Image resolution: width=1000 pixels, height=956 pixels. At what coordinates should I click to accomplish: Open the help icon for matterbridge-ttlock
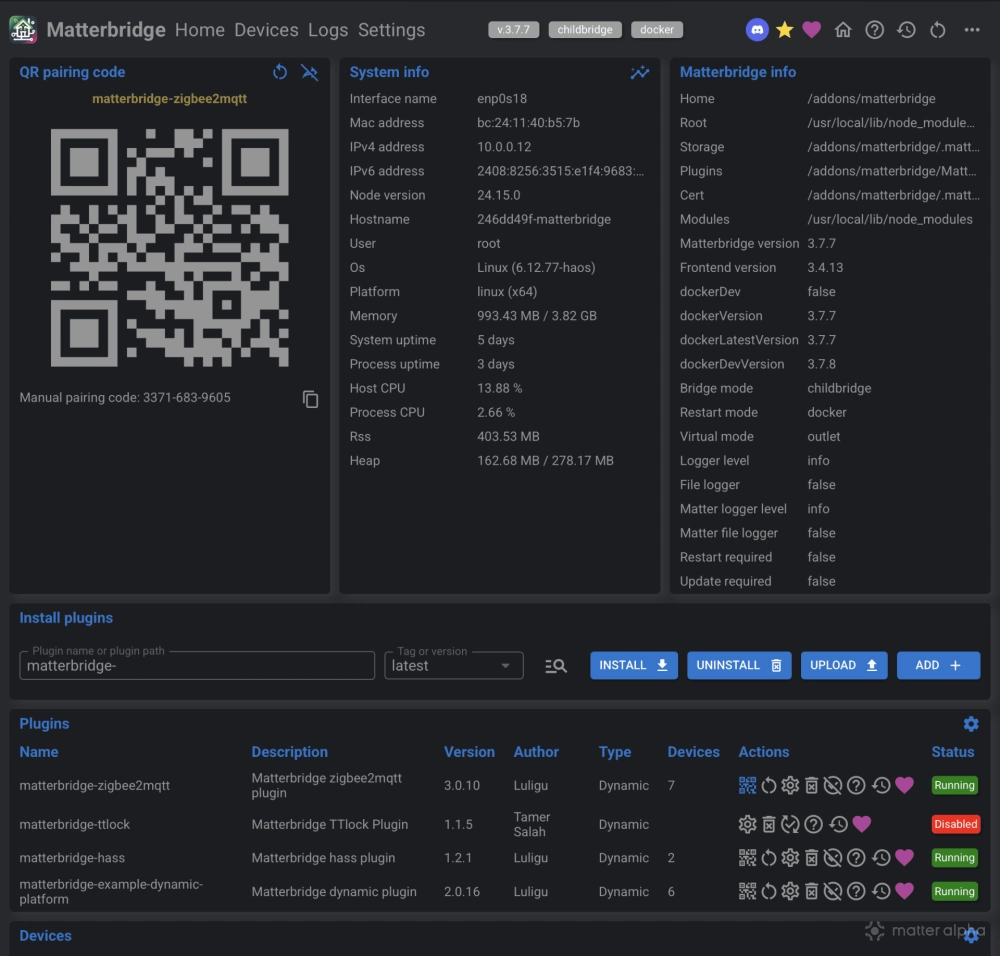coord(813,824)
